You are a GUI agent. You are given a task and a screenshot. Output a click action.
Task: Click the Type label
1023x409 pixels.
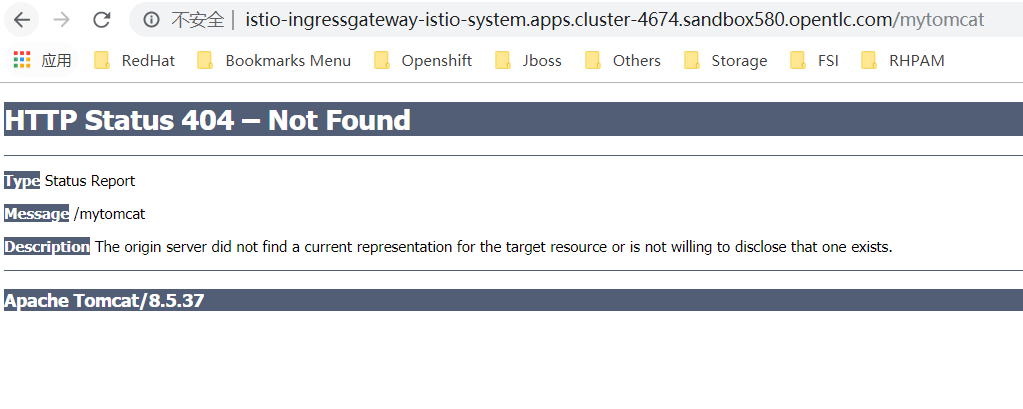[22, 181]
